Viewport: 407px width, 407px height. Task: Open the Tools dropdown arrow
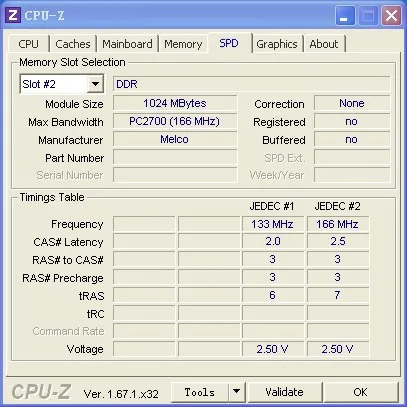click(236, 392)
